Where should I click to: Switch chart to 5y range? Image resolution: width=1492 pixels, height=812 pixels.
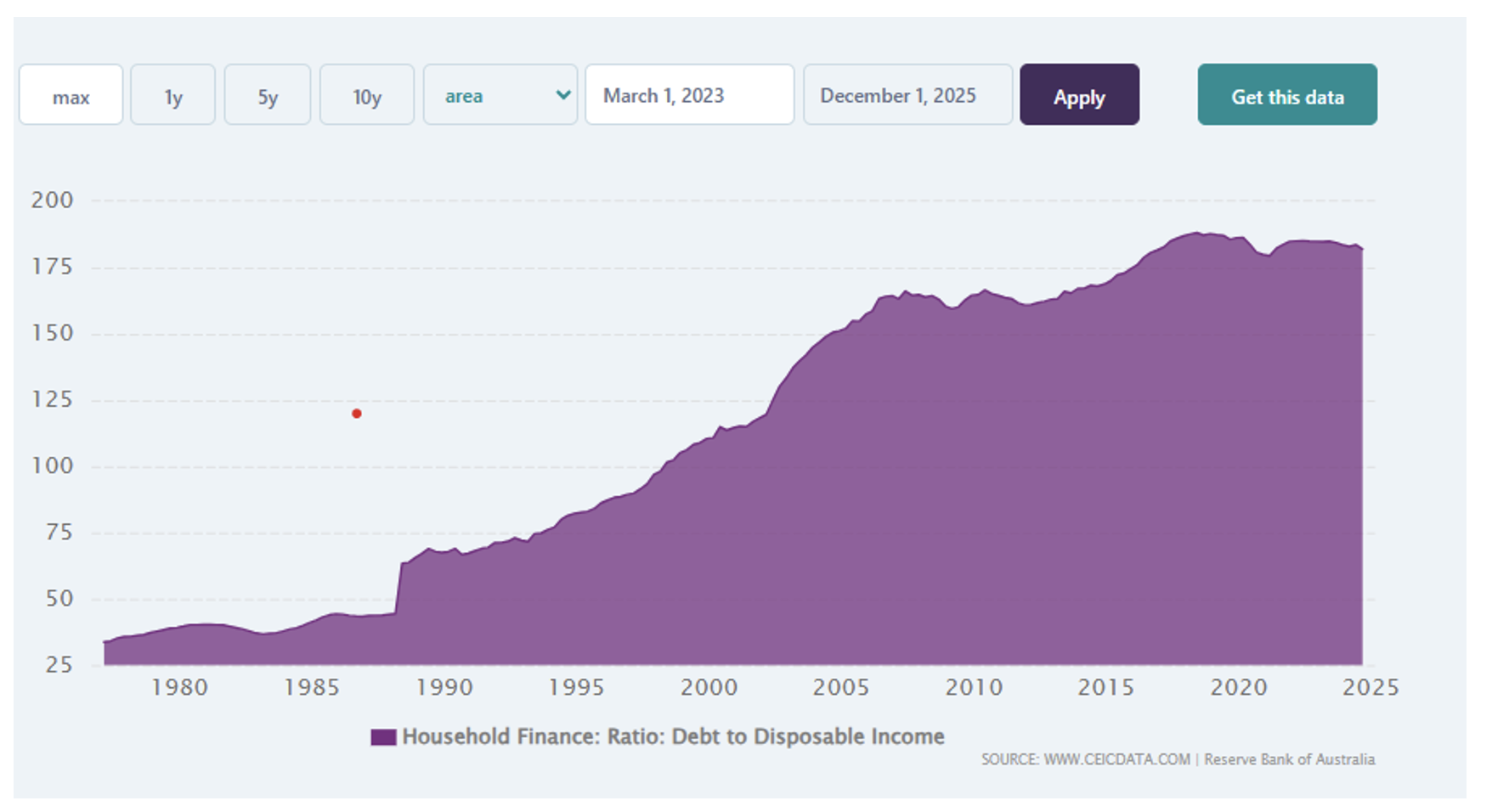click(268, 95)
